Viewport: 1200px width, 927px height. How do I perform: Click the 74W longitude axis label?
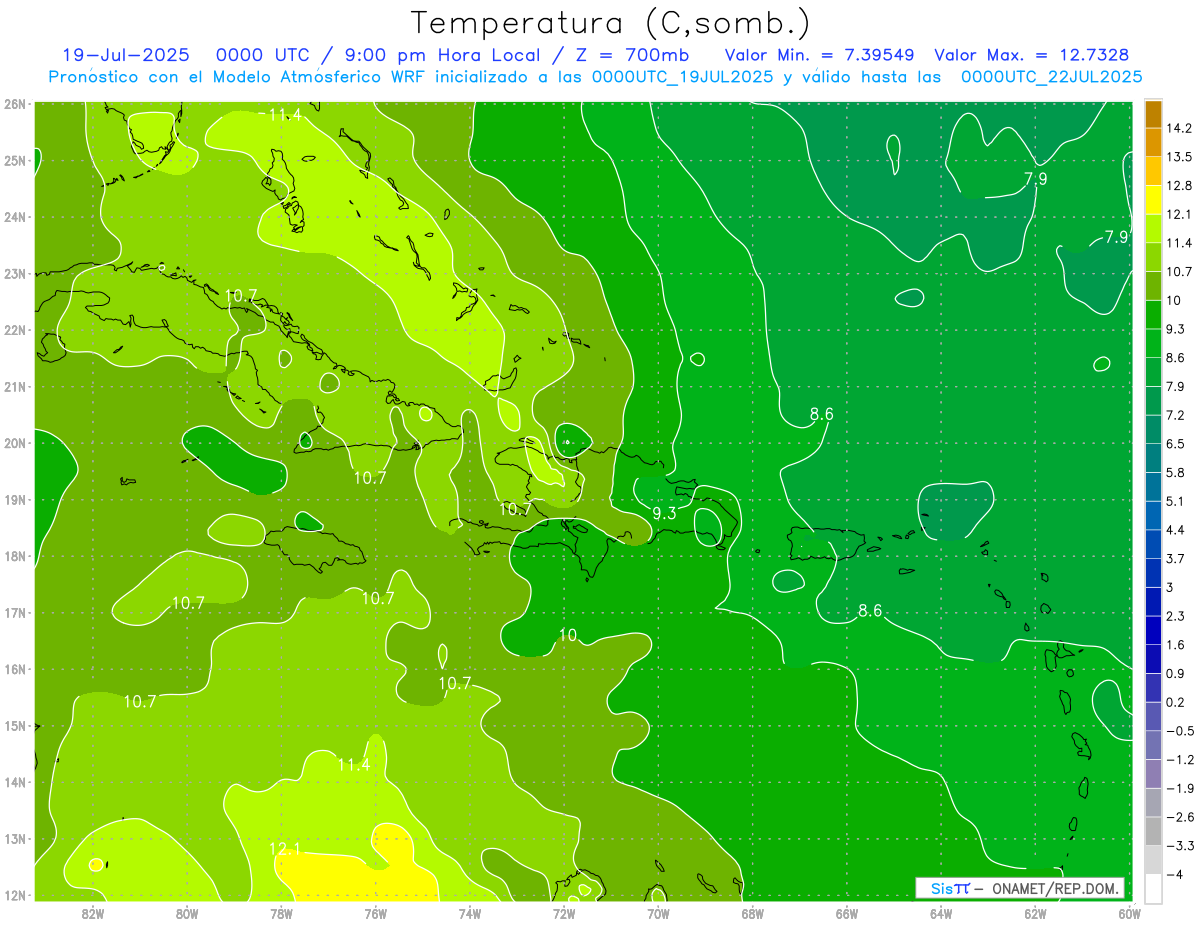[x=470, y=913]
